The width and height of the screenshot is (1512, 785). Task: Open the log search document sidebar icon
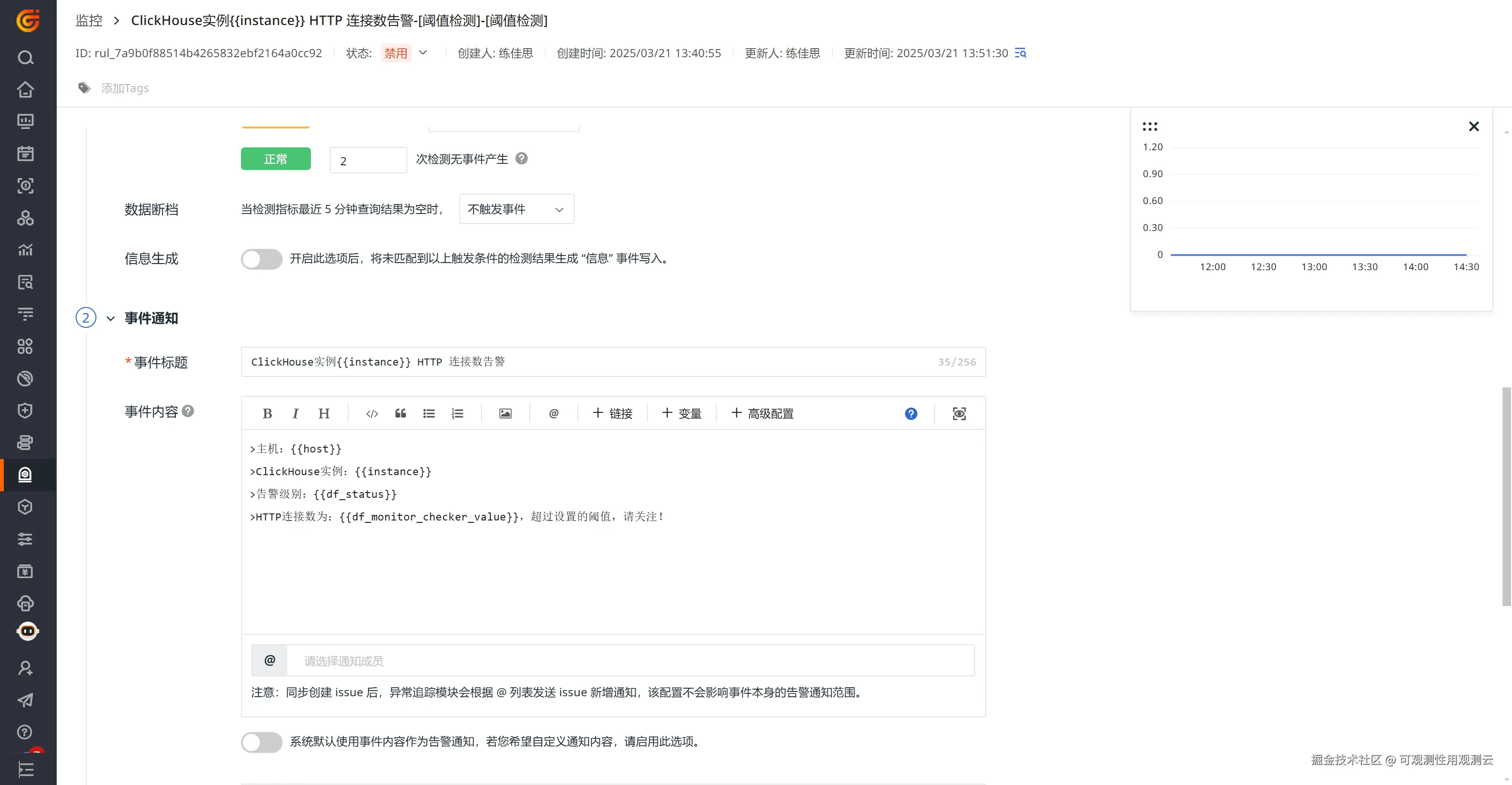coord(25,282)
